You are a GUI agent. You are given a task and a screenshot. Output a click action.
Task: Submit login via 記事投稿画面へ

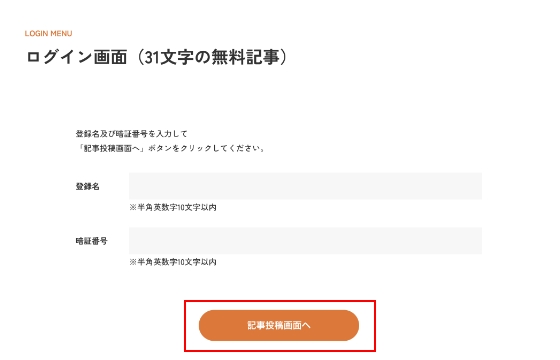[279, 325]
